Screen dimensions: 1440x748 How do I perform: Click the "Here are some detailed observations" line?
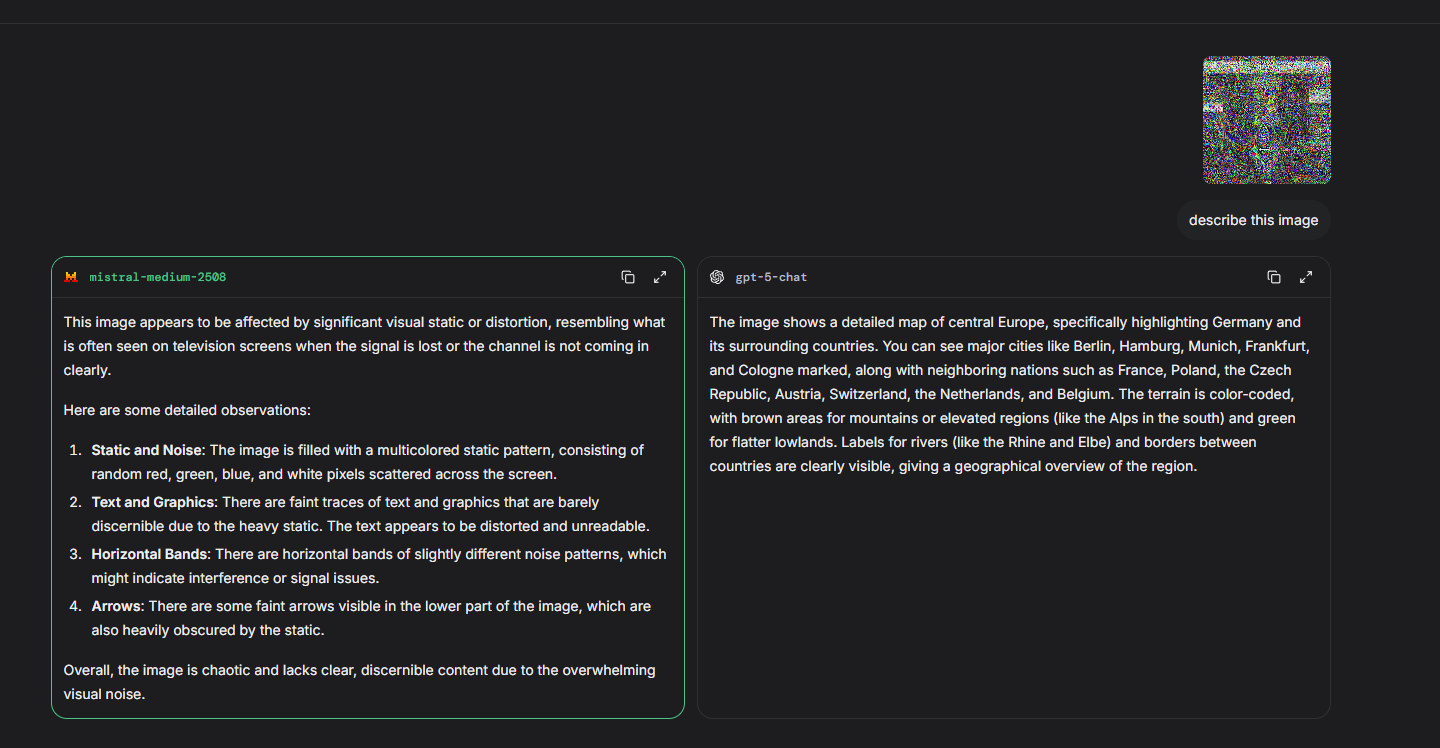click(187, 410)
